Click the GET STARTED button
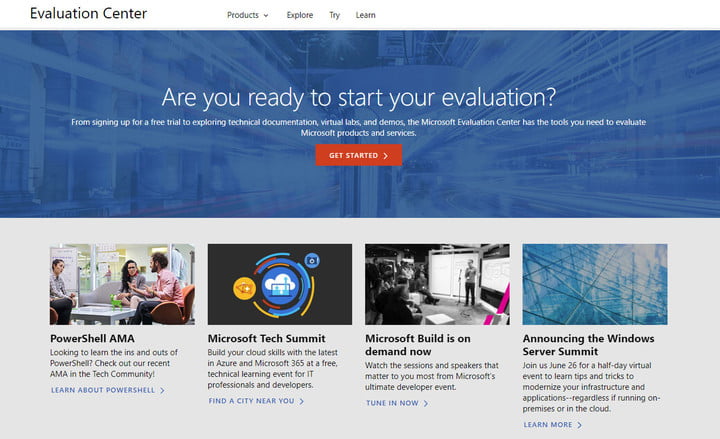Image resolution: width=720 pixels, height=439 pixels. coord(359,155)
